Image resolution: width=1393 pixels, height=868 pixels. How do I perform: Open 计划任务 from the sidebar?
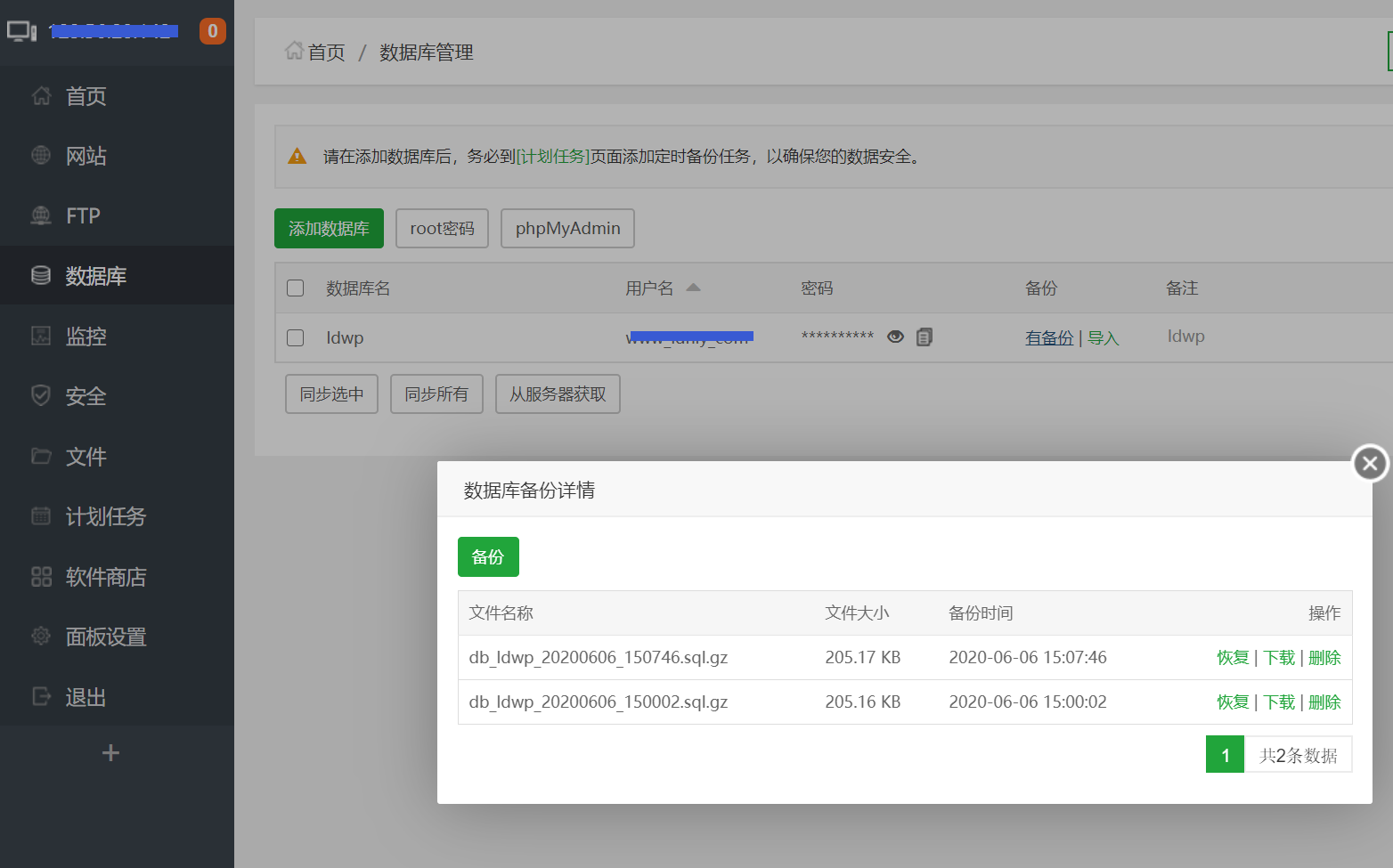105,516
